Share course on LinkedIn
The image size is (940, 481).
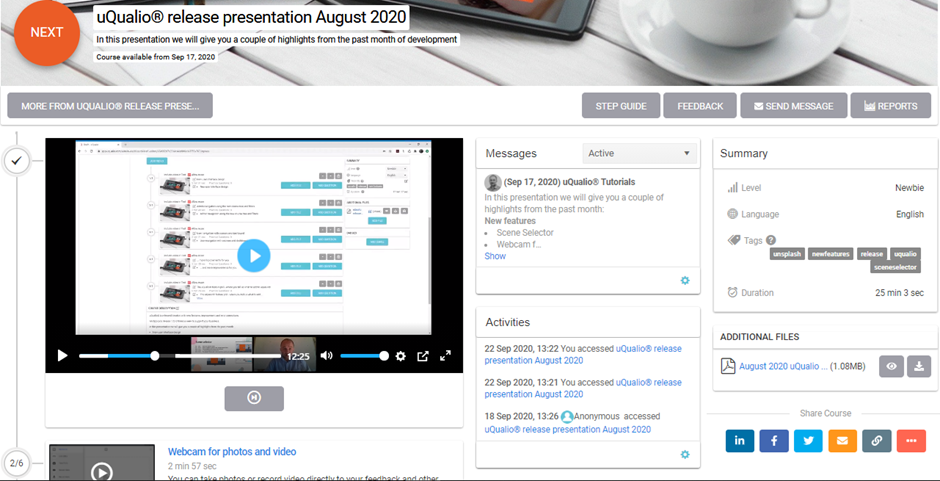[740, 441]
